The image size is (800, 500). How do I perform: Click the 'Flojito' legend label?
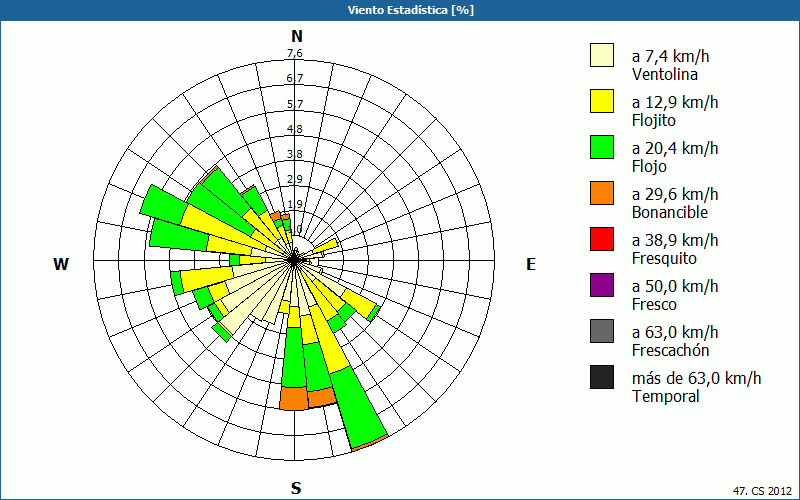(654, 121)
